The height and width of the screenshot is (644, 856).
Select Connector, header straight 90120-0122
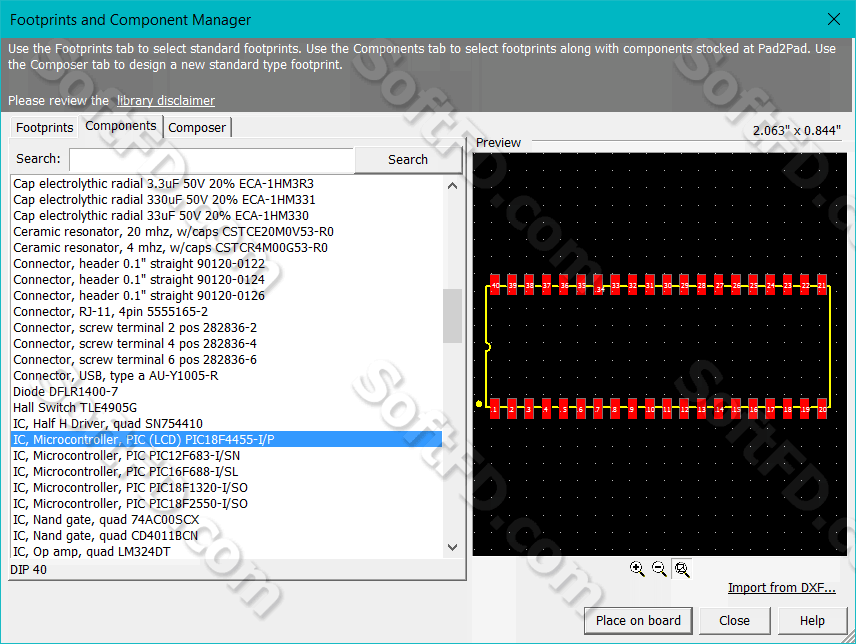click(227, 264)
